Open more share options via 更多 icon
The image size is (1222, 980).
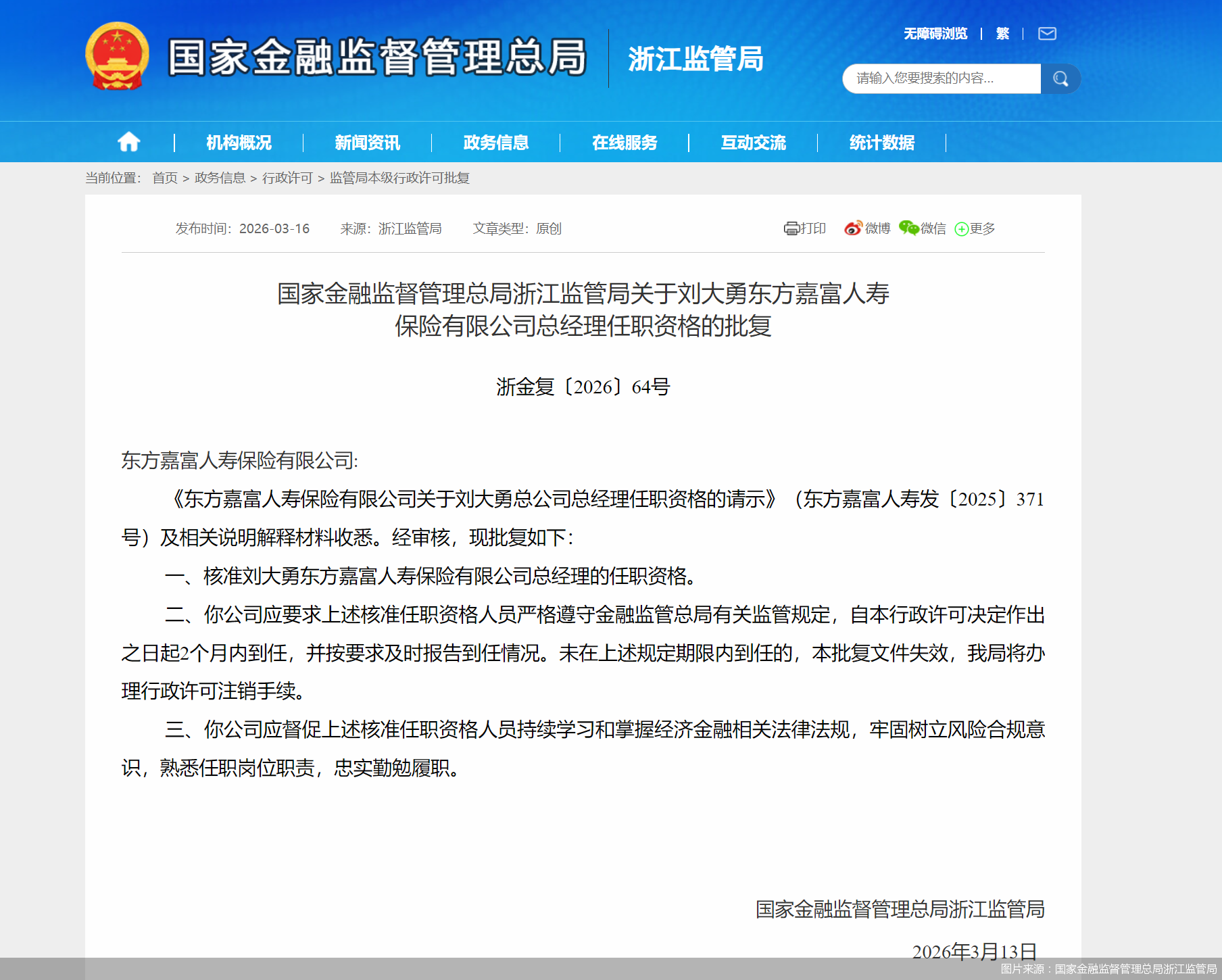click(x=975, y=228)
